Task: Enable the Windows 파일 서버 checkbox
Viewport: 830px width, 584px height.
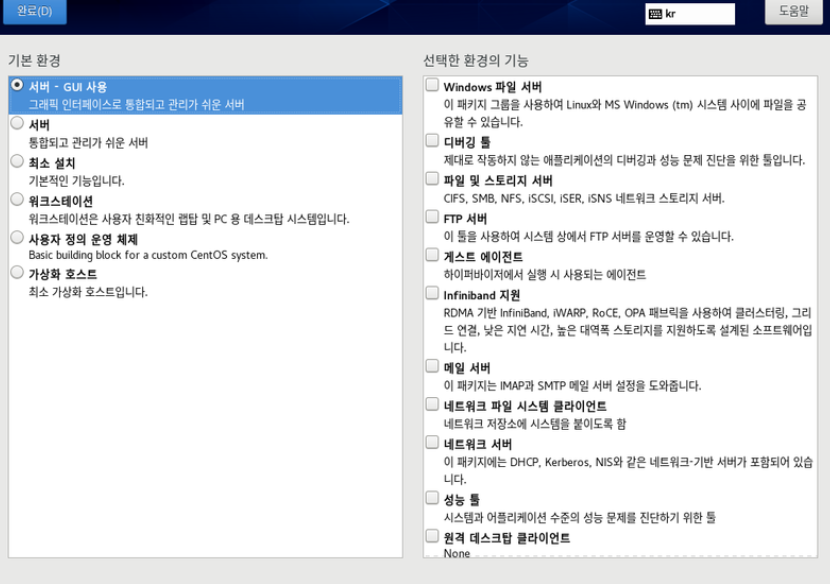Action: (432, 85)
